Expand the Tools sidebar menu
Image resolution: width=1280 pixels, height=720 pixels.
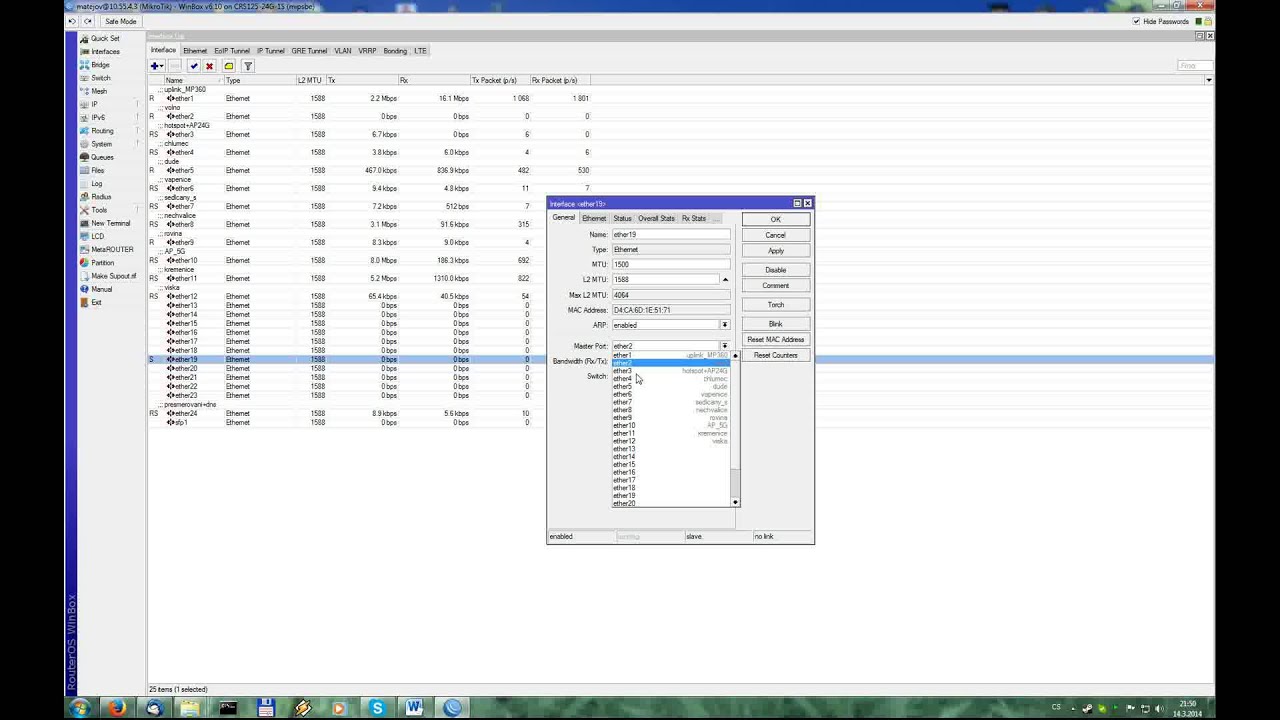coord(99,210)
